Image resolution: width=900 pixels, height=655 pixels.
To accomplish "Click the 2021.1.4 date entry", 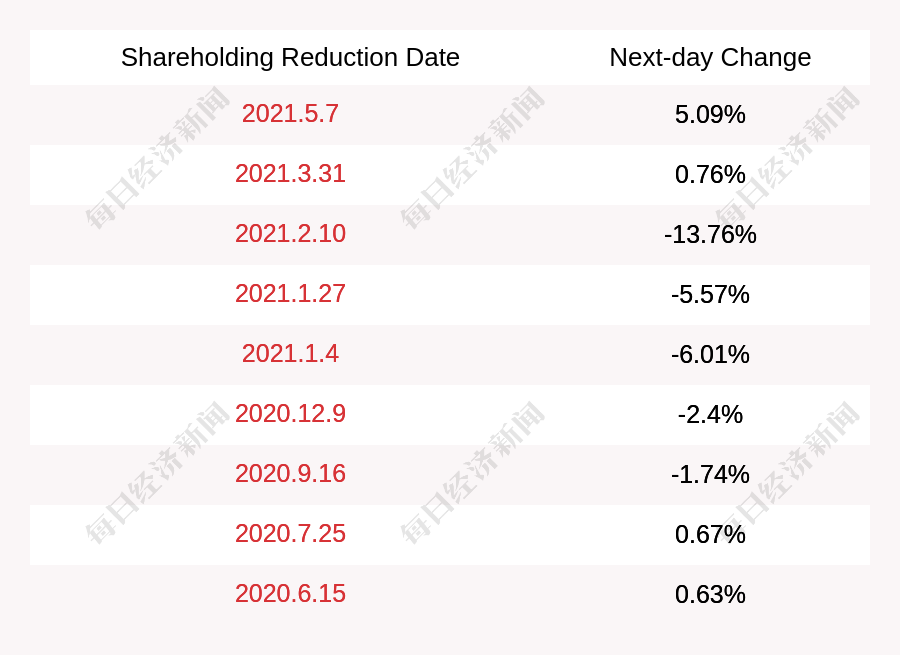I will [290, 354].
